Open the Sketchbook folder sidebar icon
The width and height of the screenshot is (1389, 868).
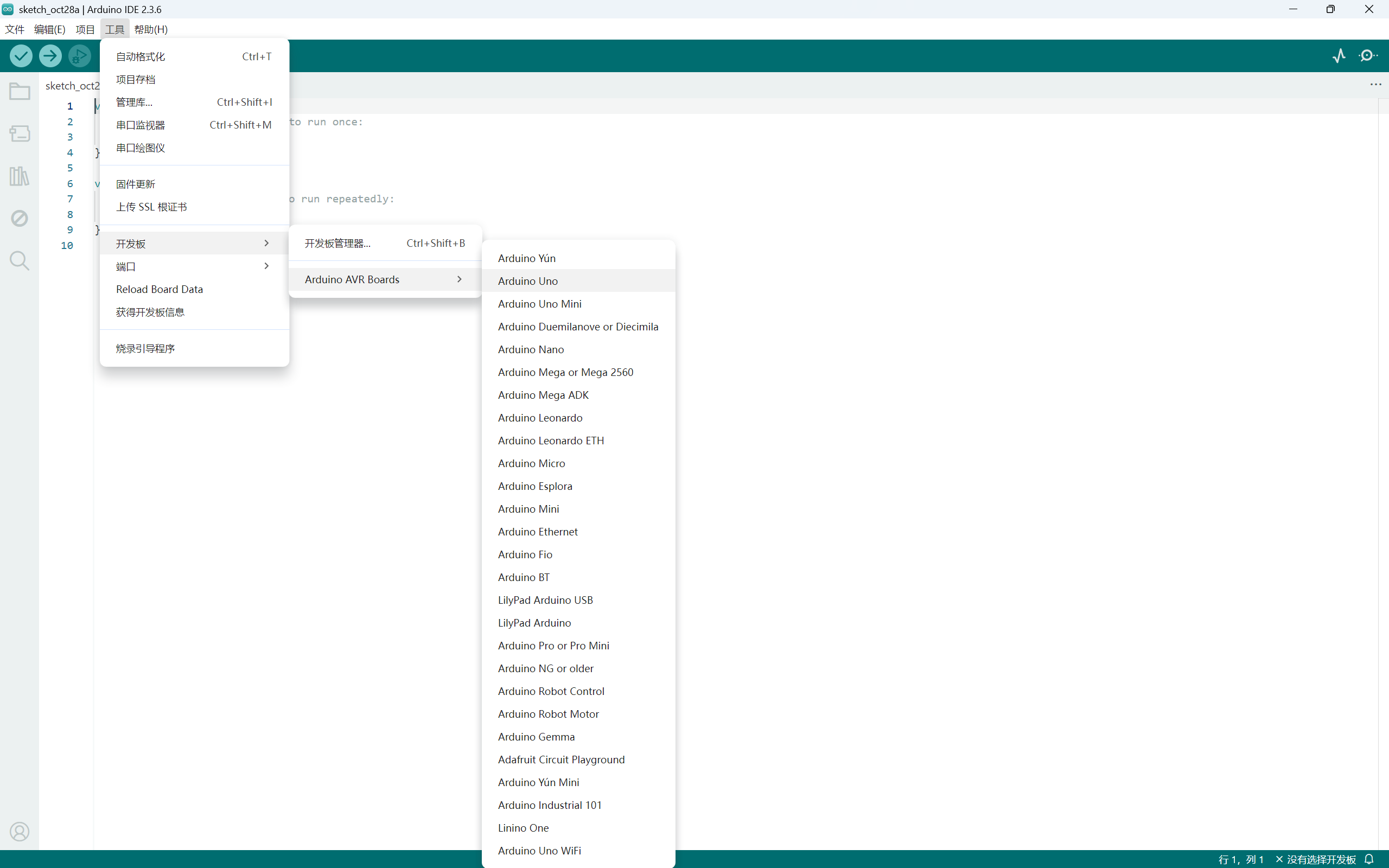pos(20,91)
